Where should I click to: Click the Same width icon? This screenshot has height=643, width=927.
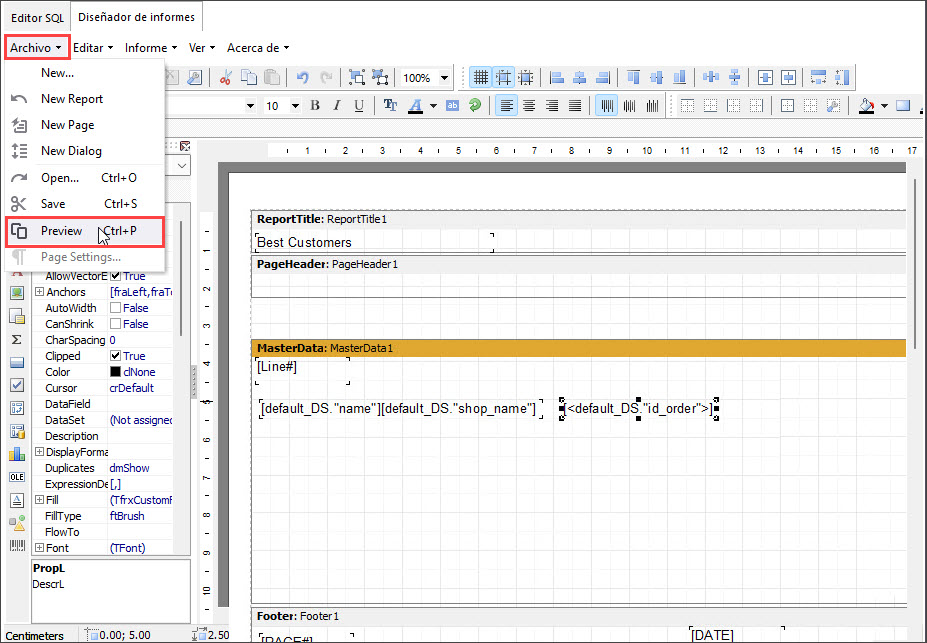[819, 77]
